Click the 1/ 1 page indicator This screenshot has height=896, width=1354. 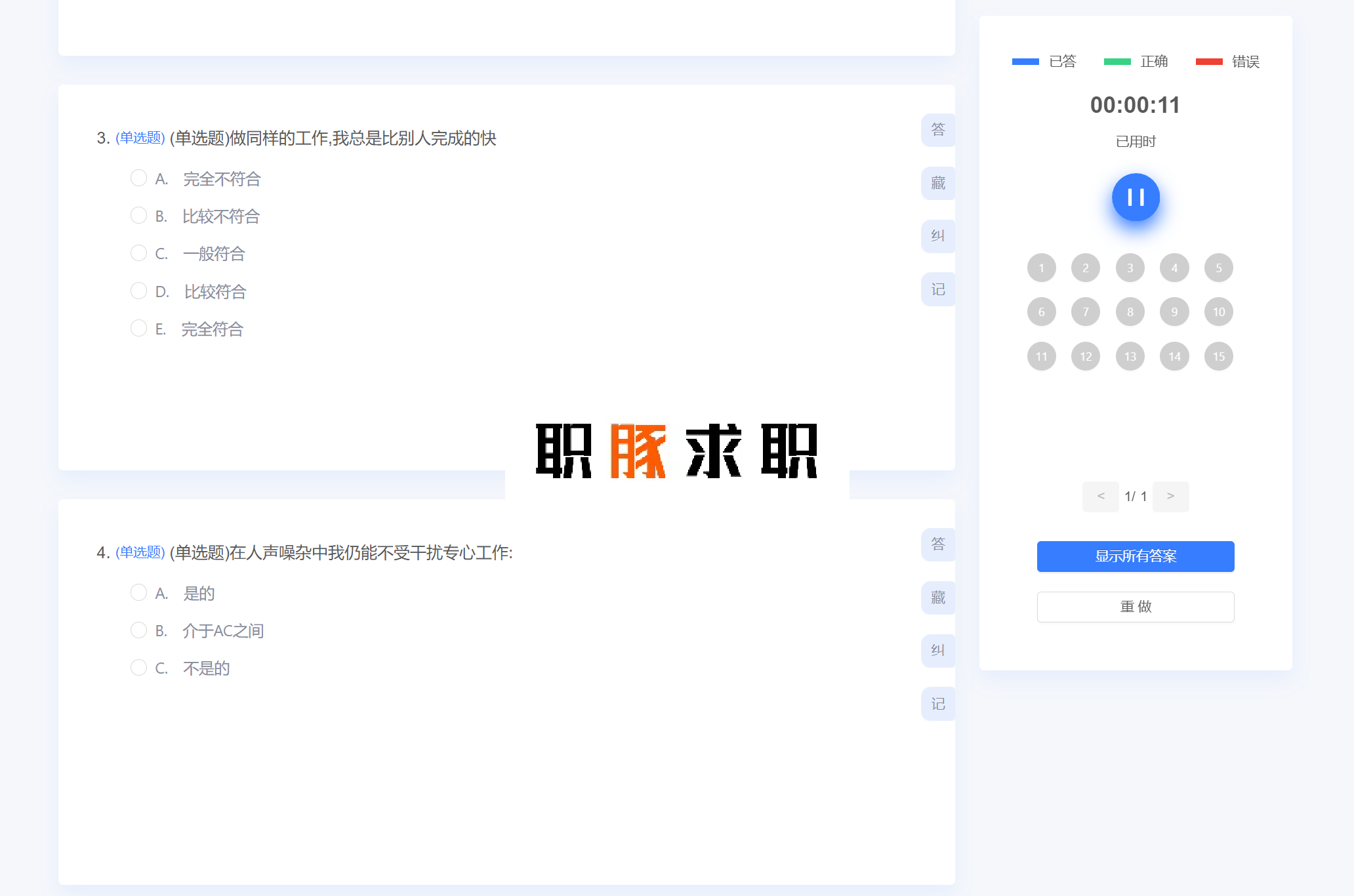tap(1136, 496)
